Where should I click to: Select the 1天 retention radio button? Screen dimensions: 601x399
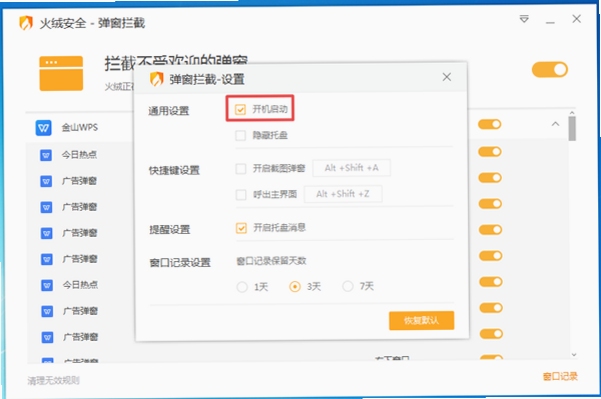[x=242, y=287]
